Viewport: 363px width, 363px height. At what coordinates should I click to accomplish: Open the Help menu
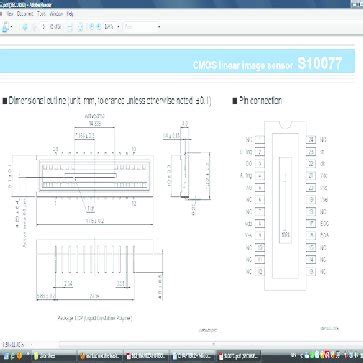point(70,14)
